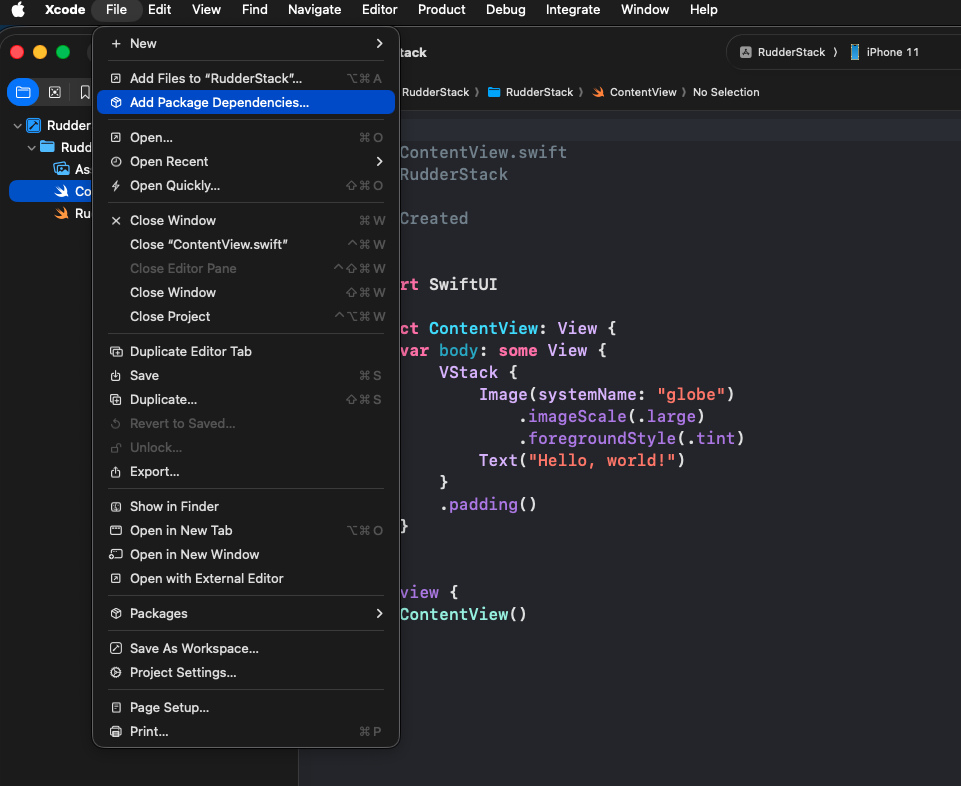The image size is (961, 786).
Task: Open the Help menu
Action: tap(703, 10)
